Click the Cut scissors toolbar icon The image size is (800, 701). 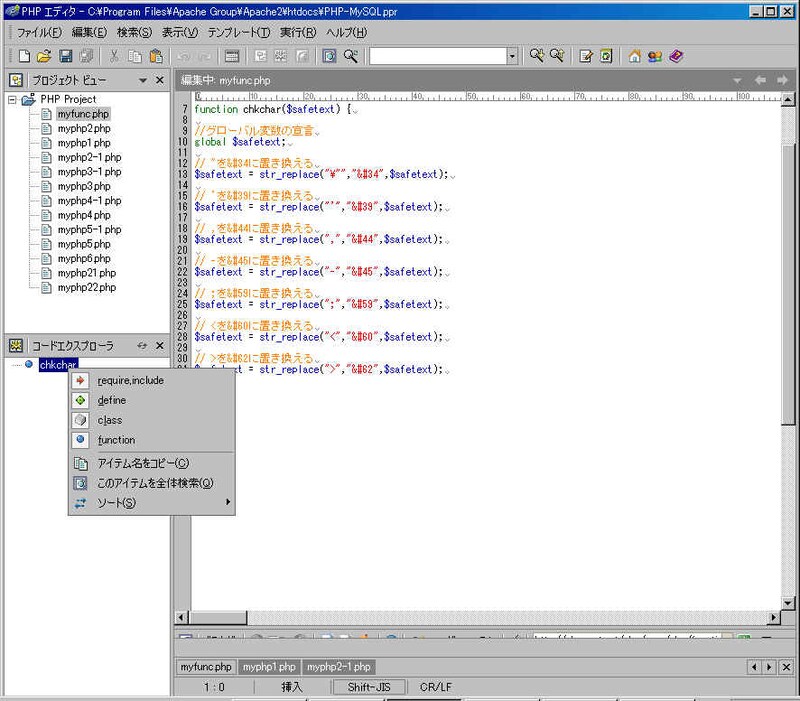[114, 56]
